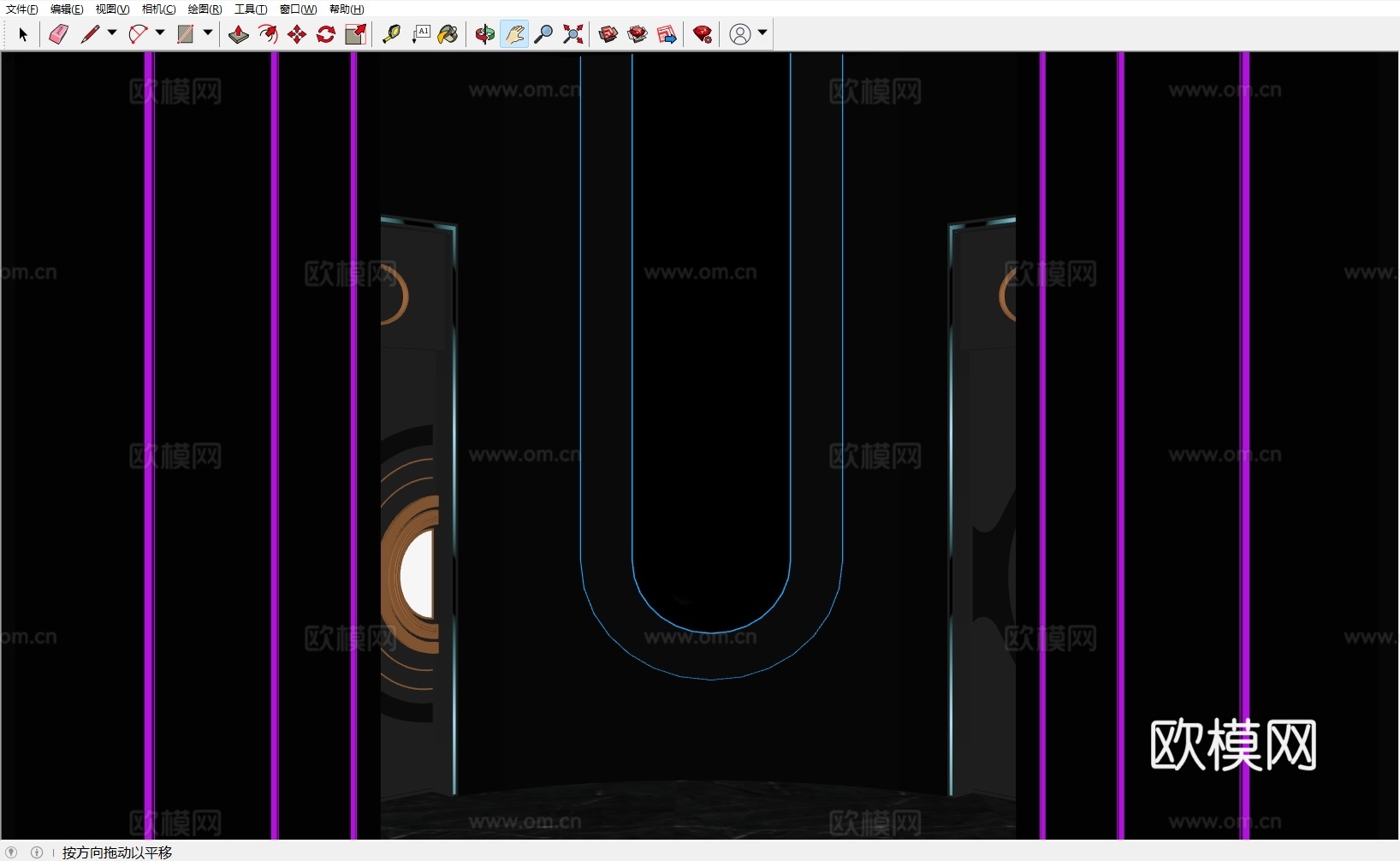1400x861 pixels.
Task: Open the 工具(T) menu
Action: [x=251, y=9]
